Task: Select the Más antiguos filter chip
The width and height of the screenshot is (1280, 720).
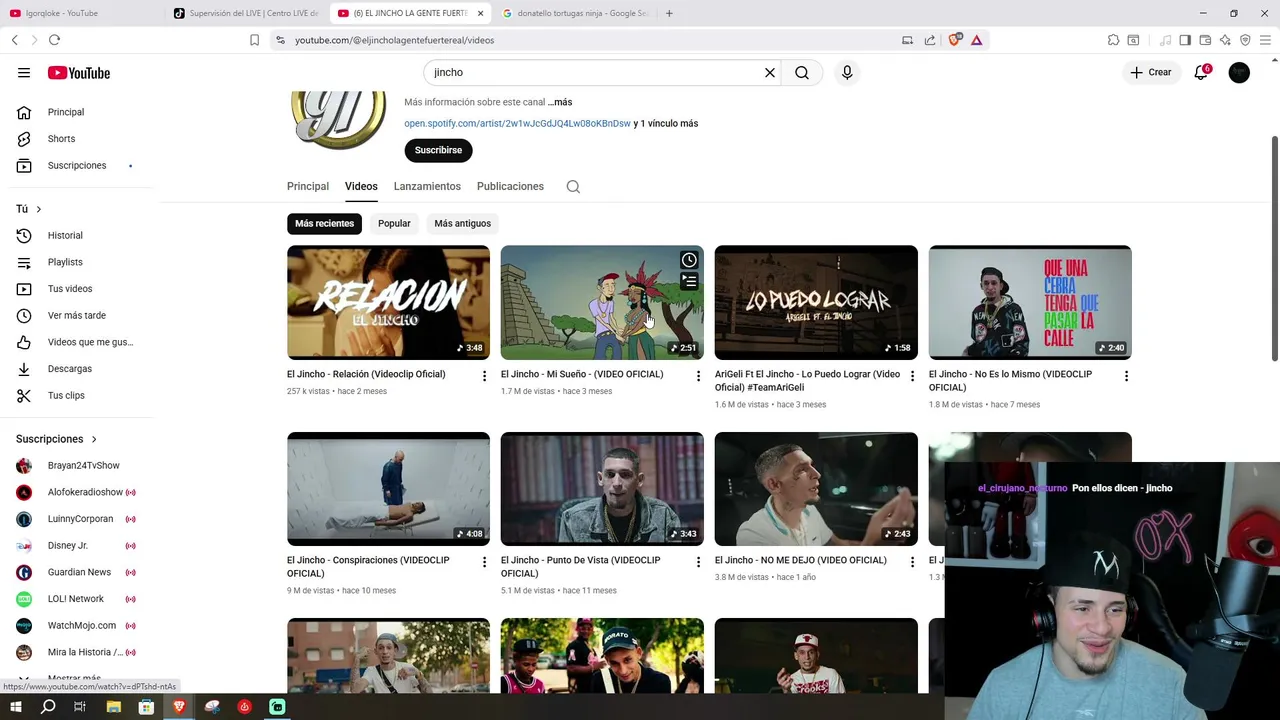Action: click(x=462, y=223)
